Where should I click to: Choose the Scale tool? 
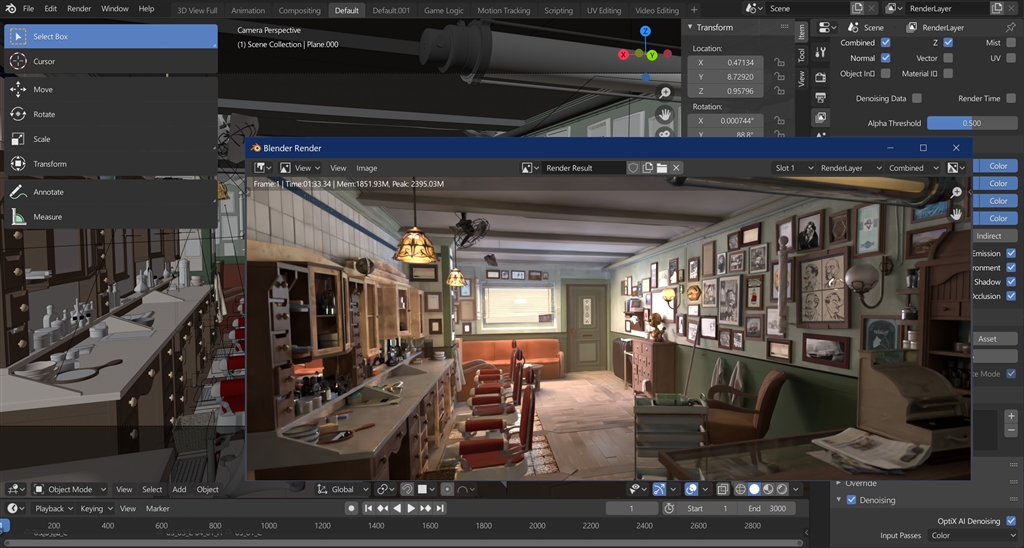(42, 139)
